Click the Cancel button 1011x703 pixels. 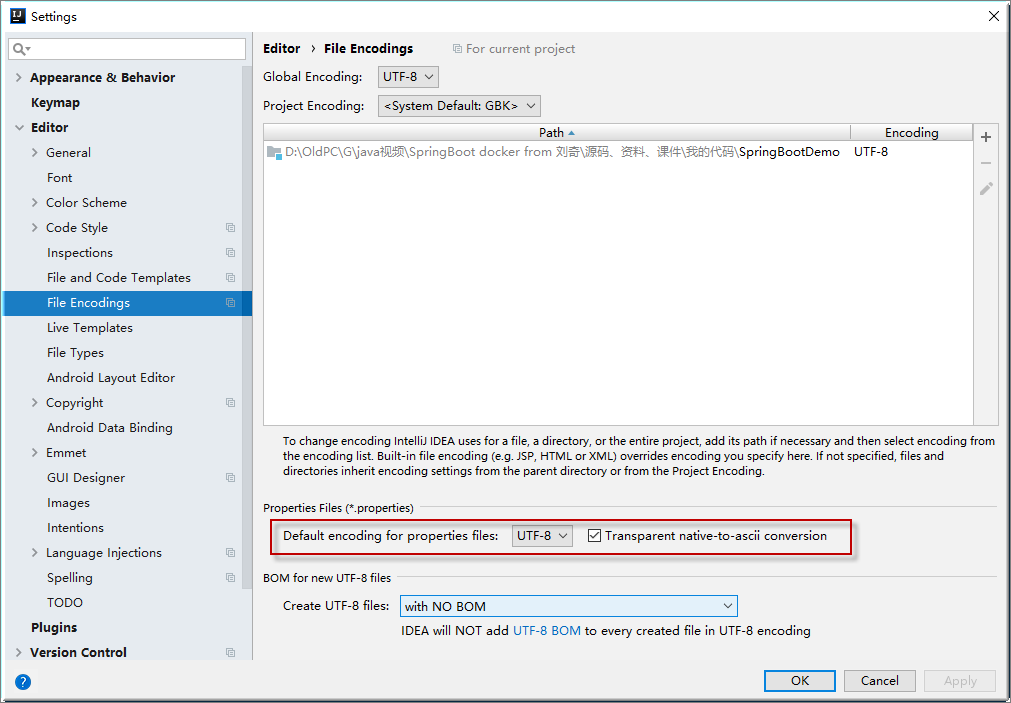[879, 680]
